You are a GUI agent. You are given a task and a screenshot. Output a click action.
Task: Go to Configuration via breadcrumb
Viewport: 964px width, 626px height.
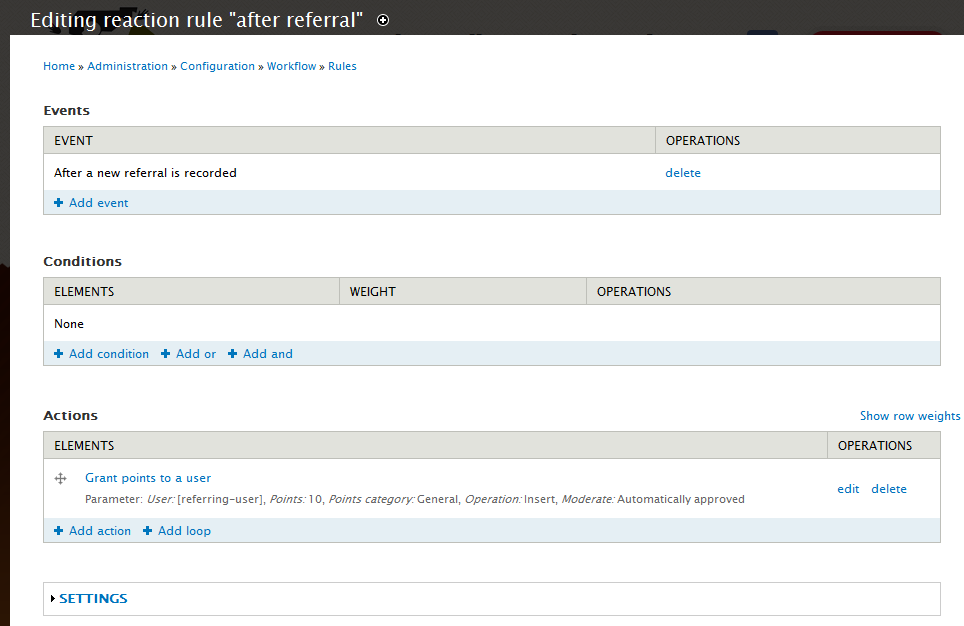[217, 65]
